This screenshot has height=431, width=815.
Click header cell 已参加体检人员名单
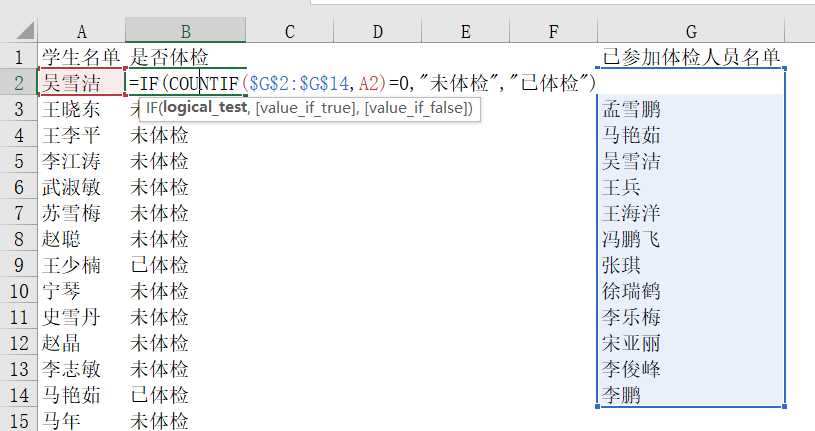pyautogui.click(x=691, y=56)
